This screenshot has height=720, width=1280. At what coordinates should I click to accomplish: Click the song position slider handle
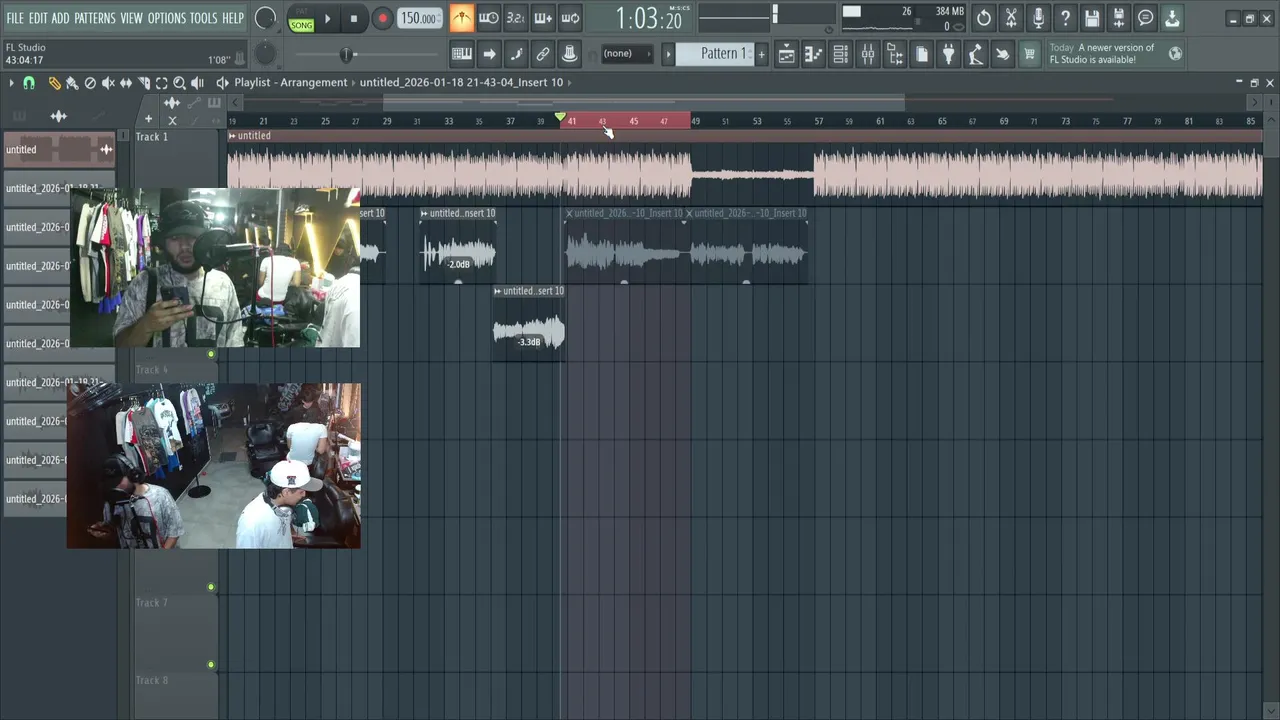[346, 54]
